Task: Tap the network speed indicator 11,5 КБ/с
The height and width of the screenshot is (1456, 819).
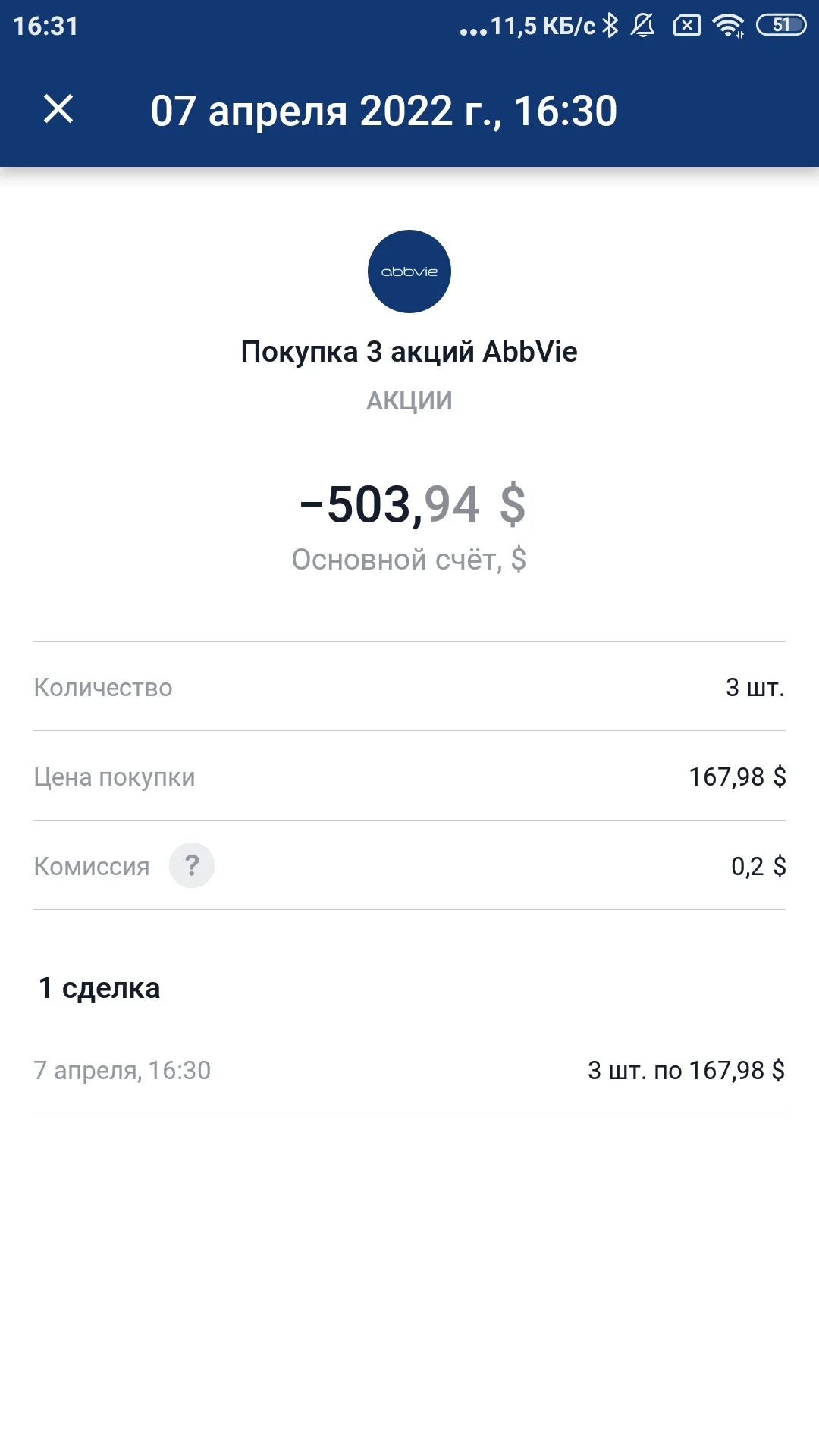Action: (542, 27)
